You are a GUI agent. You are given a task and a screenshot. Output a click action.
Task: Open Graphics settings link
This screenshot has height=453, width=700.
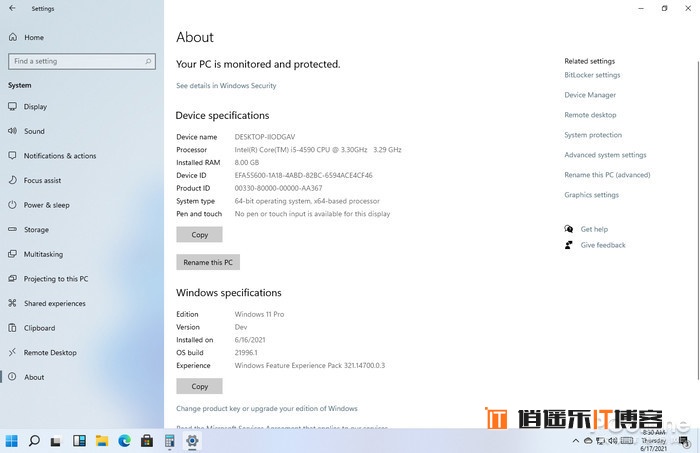[591, 195]
